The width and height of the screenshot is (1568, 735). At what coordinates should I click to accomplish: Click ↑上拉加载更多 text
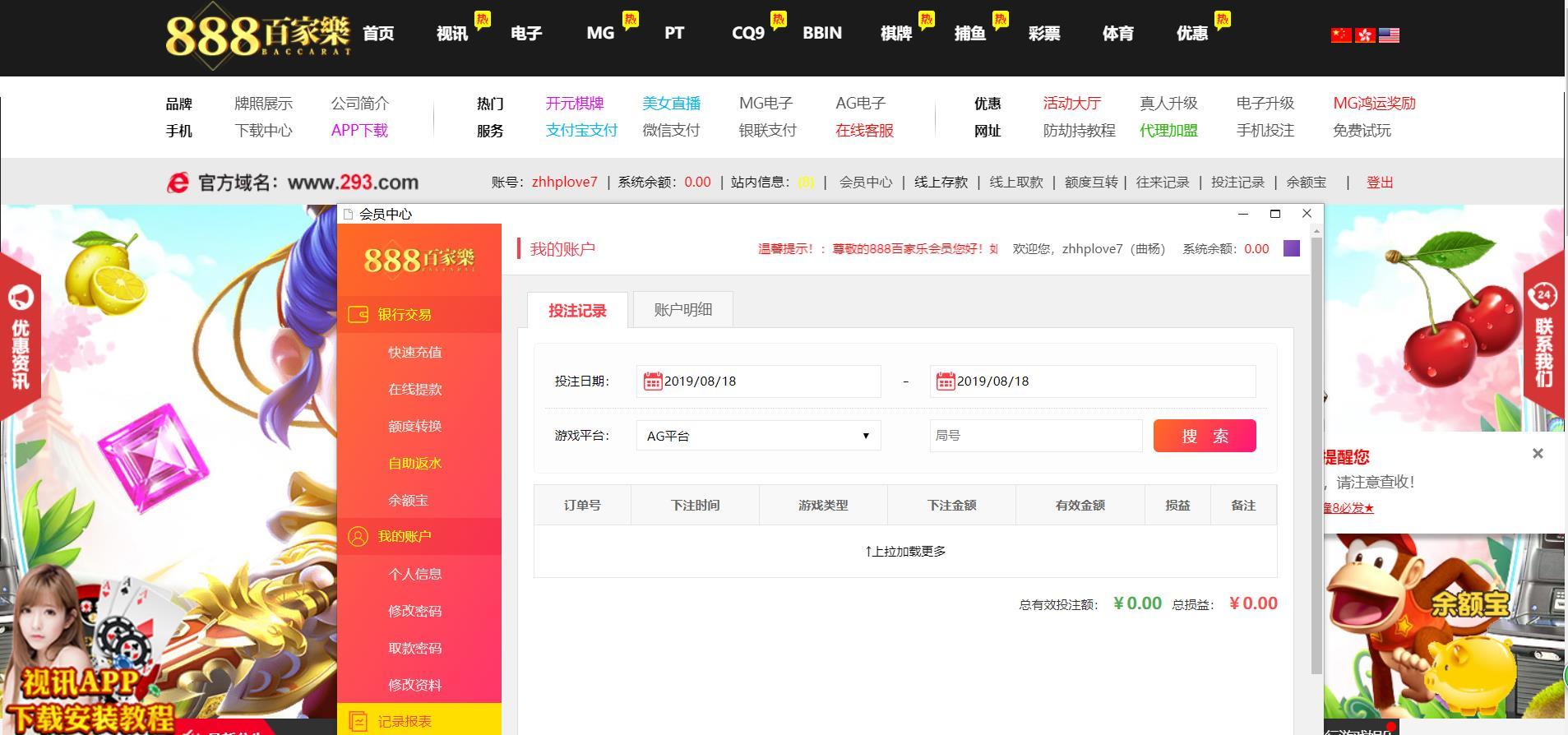tap(905, 551)
